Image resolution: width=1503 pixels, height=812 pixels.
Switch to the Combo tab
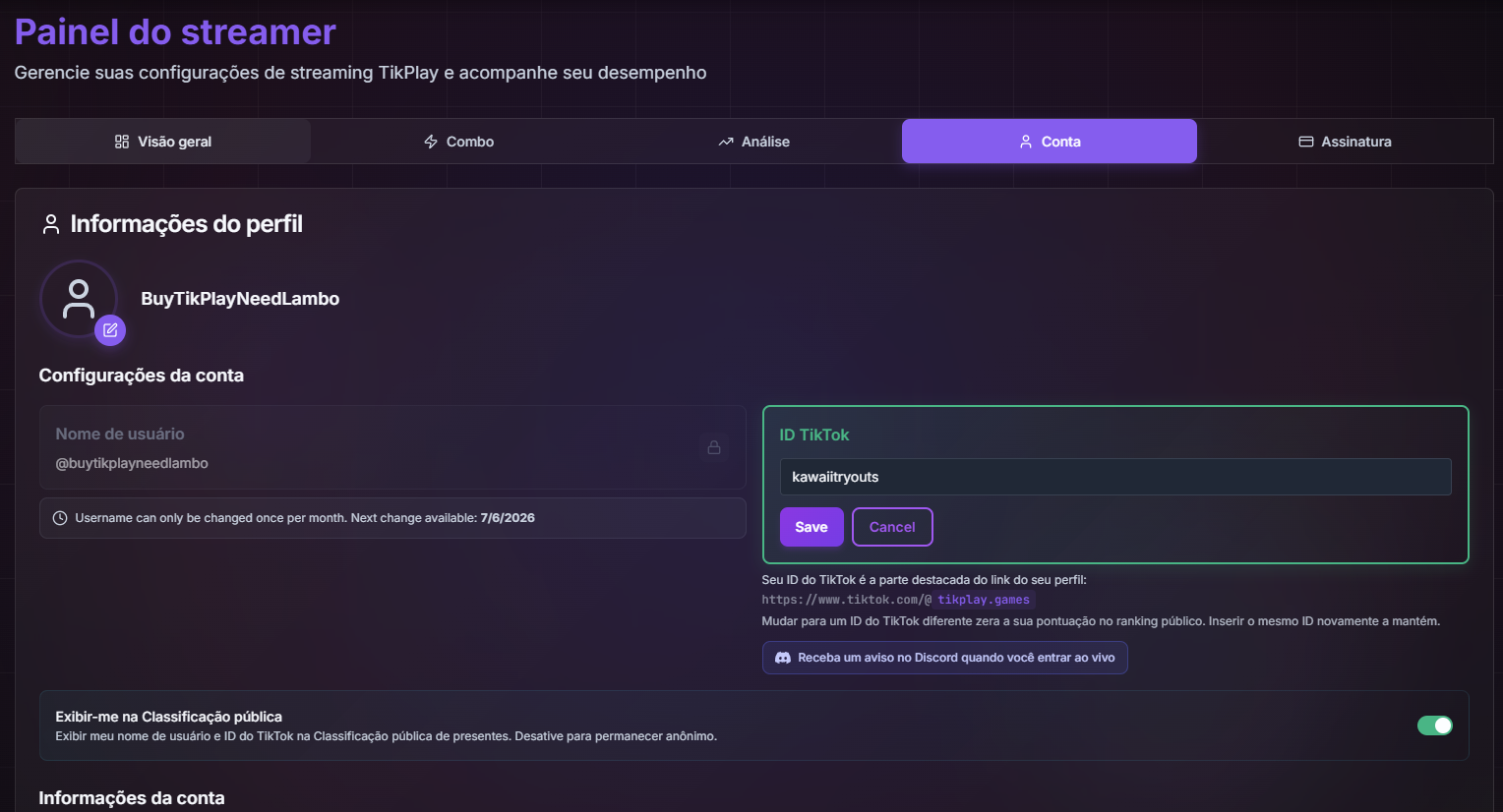[458, 142]
